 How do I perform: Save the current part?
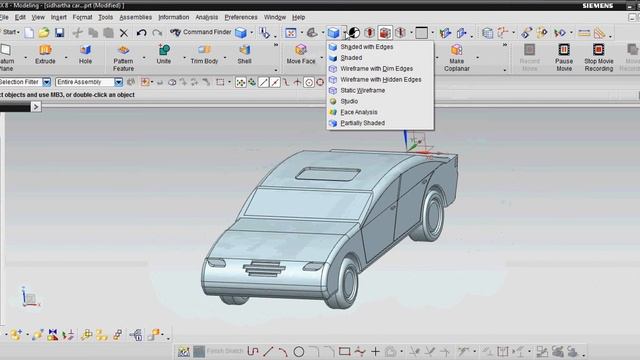(x=60, y=33)
